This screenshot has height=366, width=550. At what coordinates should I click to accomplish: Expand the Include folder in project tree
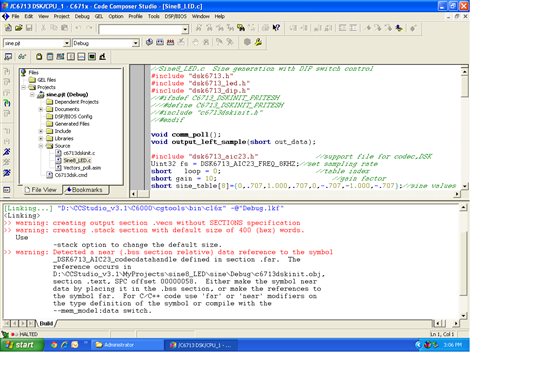click(41, 131)
